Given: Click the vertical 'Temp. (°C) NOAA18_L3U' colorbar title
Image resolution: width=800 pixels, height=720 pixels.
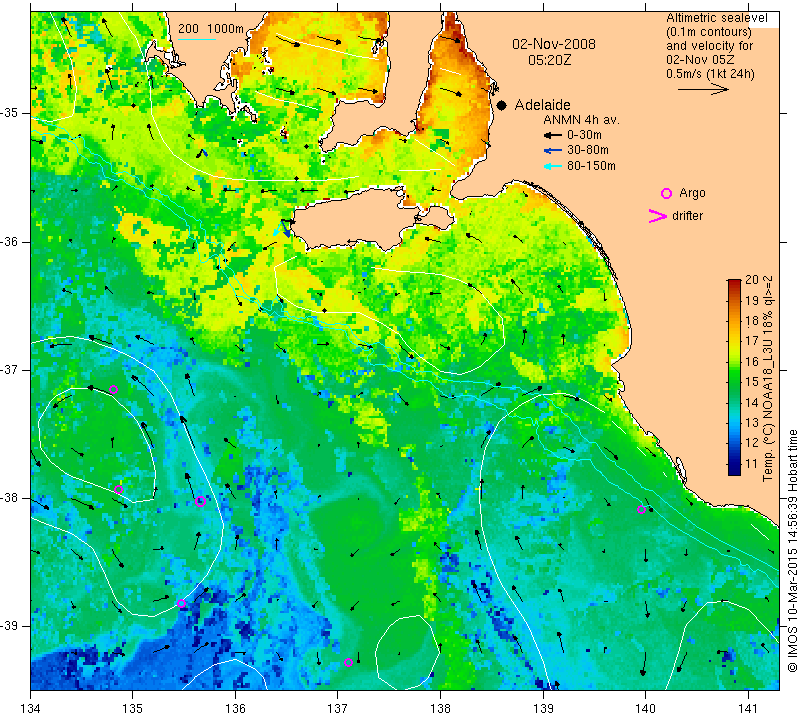Looking at the screenshot, I should pyautogui.click(x=768, y=379).
